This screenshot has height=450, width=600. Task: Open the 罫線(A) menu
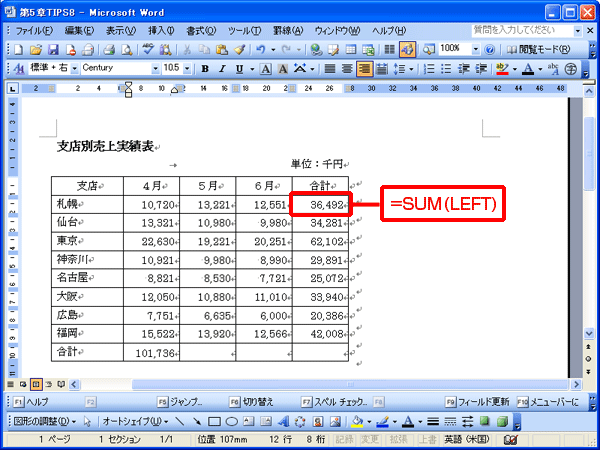click(x=288, y=31)
